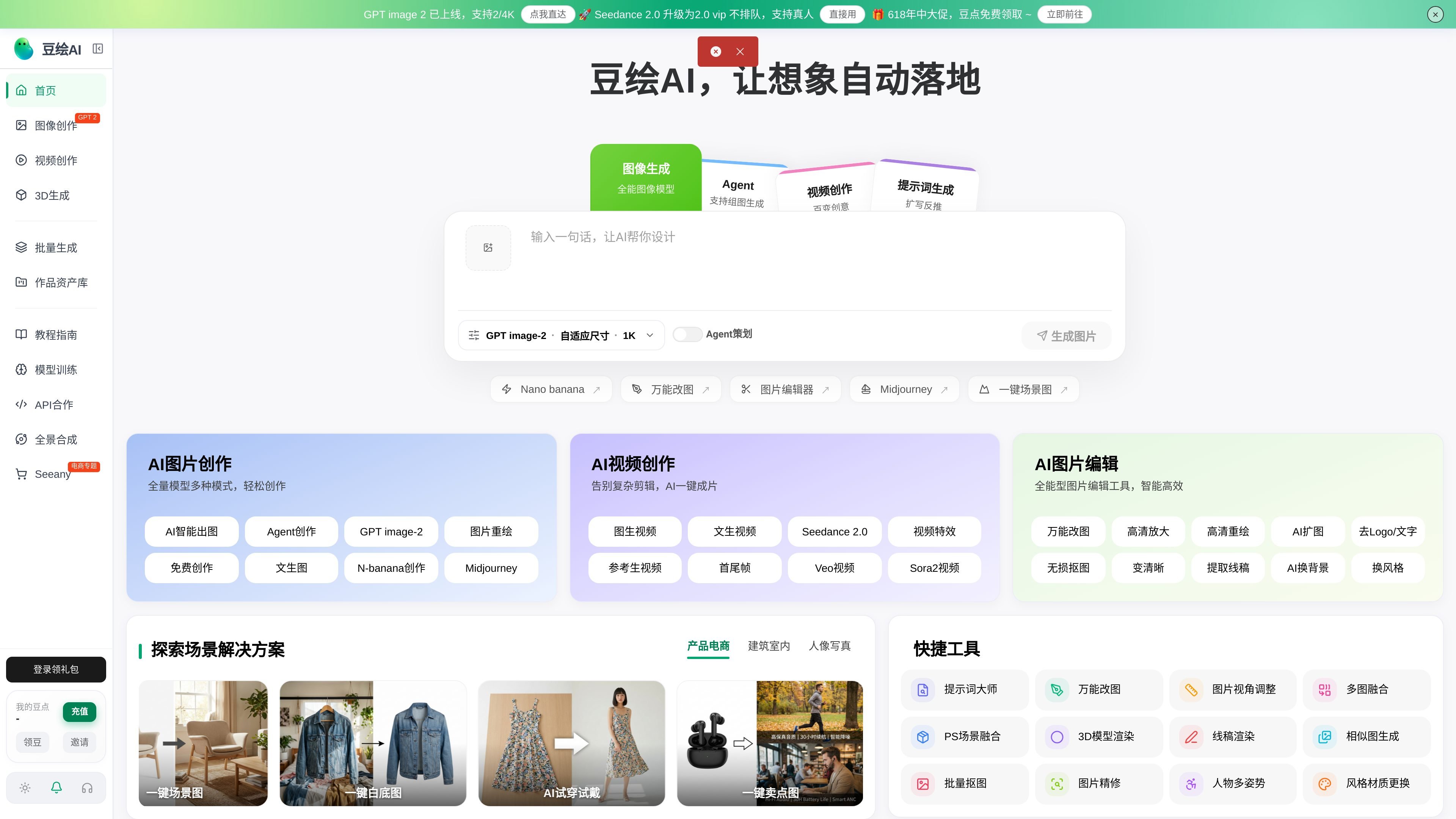Open 图片视角调整 quick tool
Image resolution: width=1456 pixels, height=819 pixels.
coord(1233,690)
